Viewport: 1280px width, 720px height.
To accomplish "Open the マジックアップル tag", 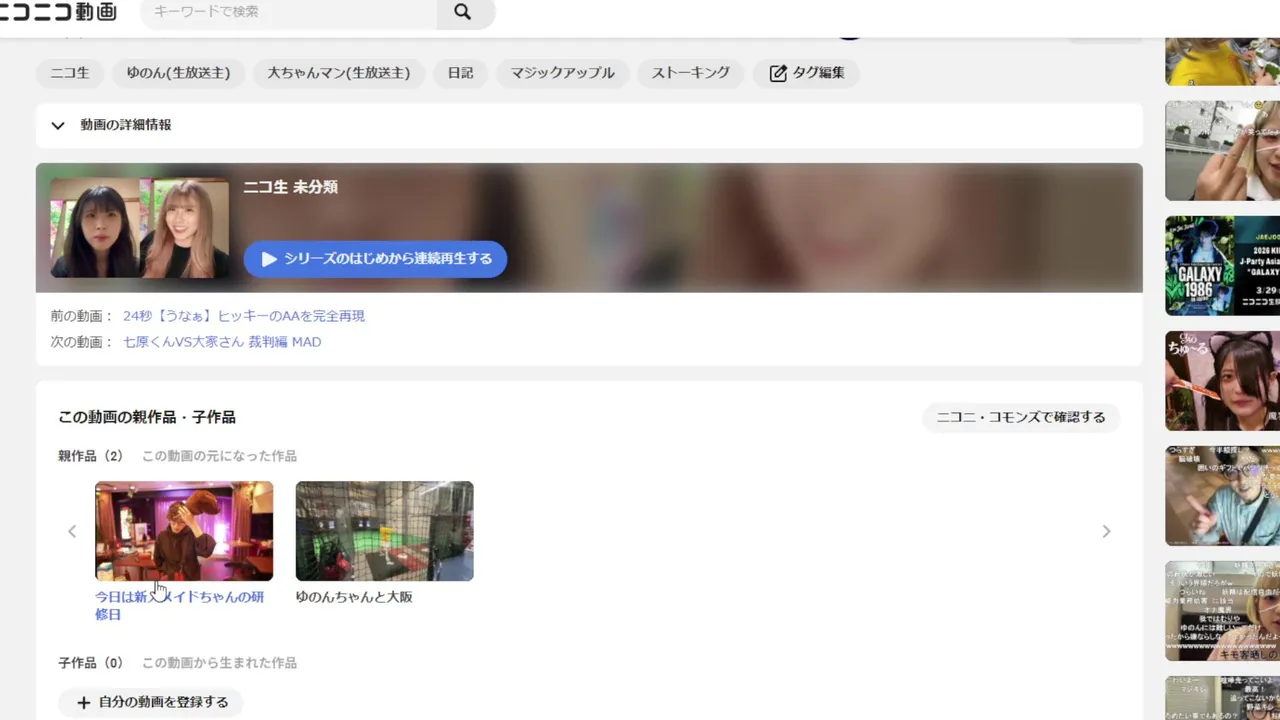I will tap(563, 73).
